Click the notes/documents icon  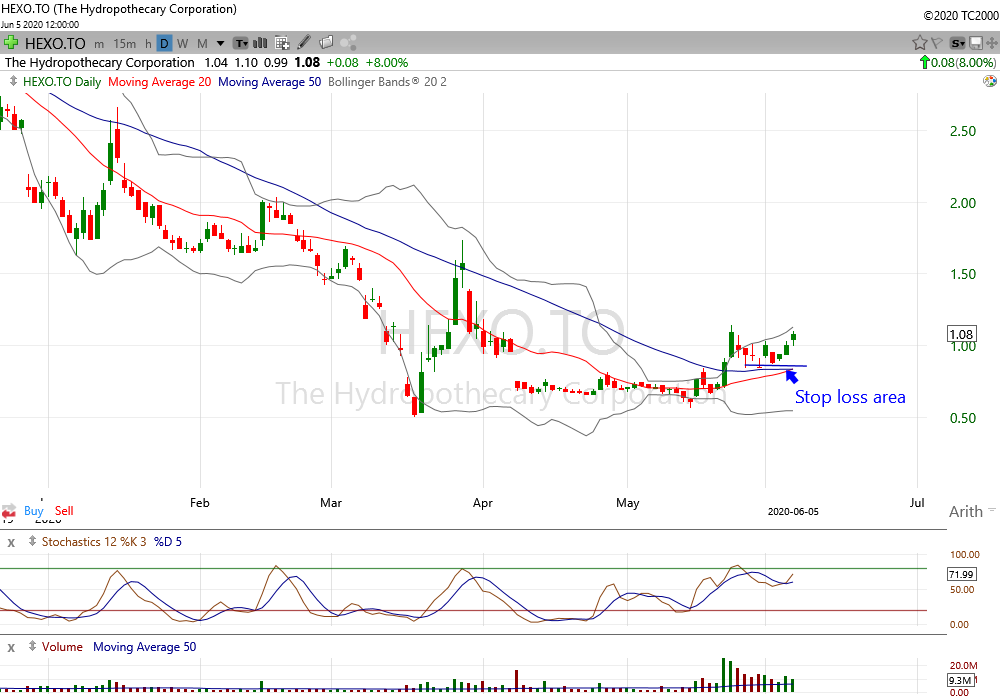coord(326,43)
